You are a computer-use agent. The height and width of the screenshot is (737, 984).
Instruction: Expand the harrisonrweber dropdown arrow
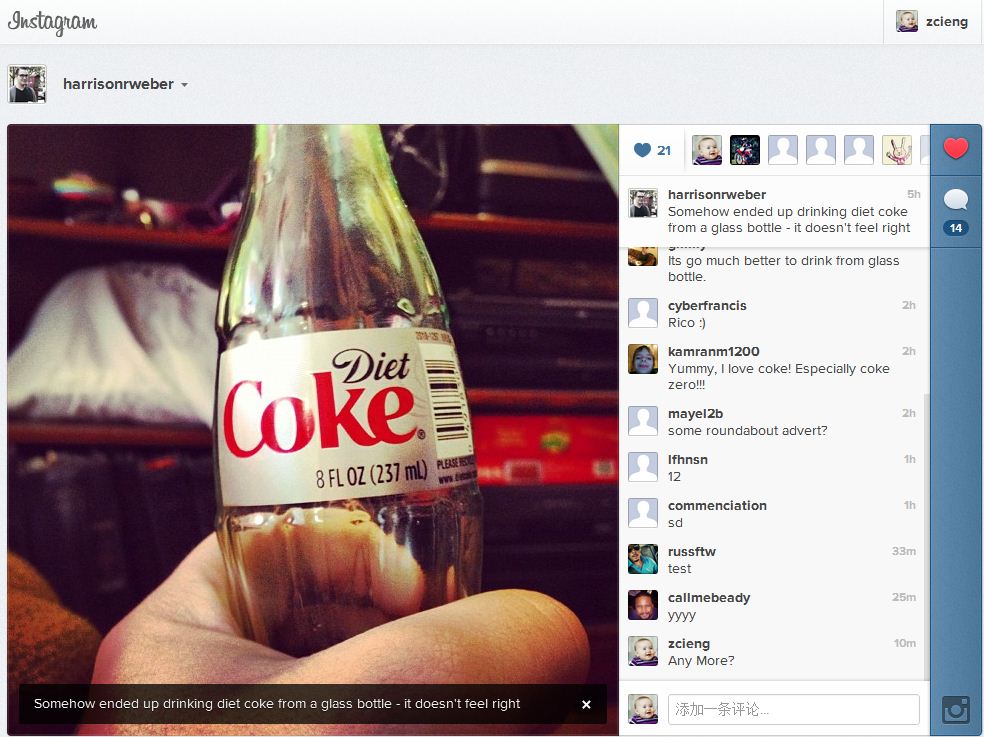(184, 85)
